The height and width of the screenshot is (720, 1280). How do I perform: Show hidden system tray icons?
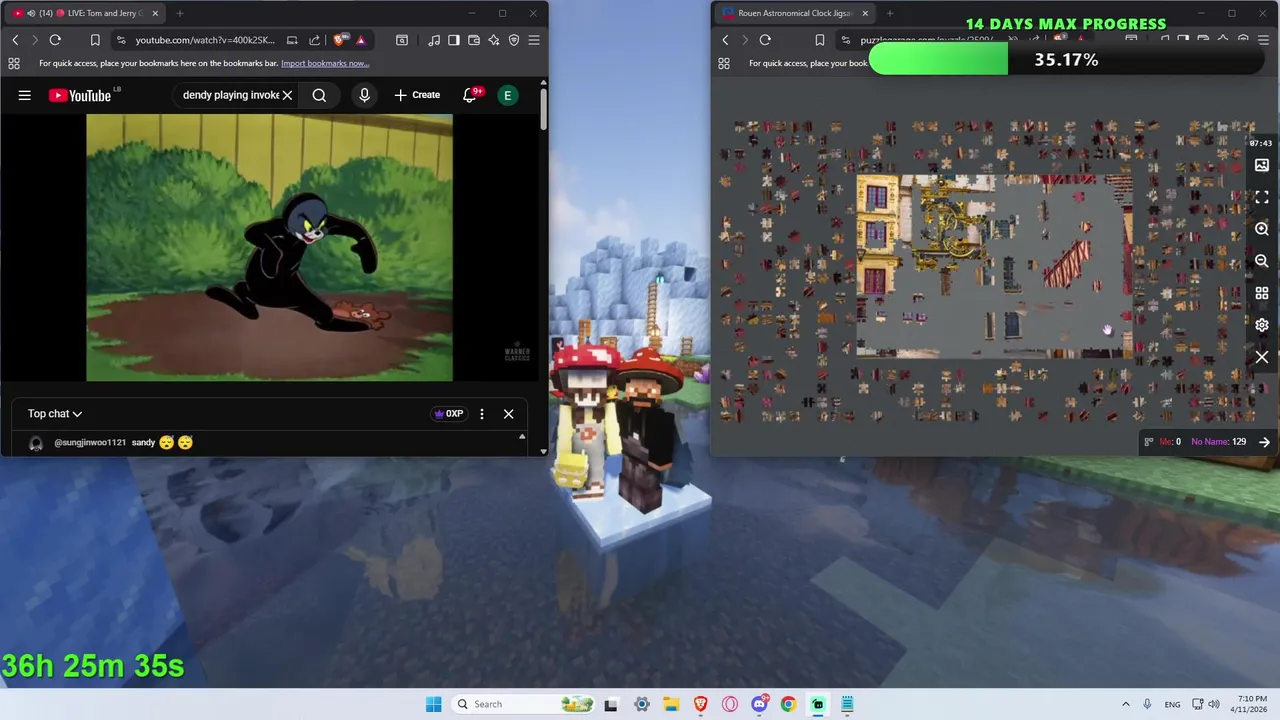click(x=1126, y=704)
